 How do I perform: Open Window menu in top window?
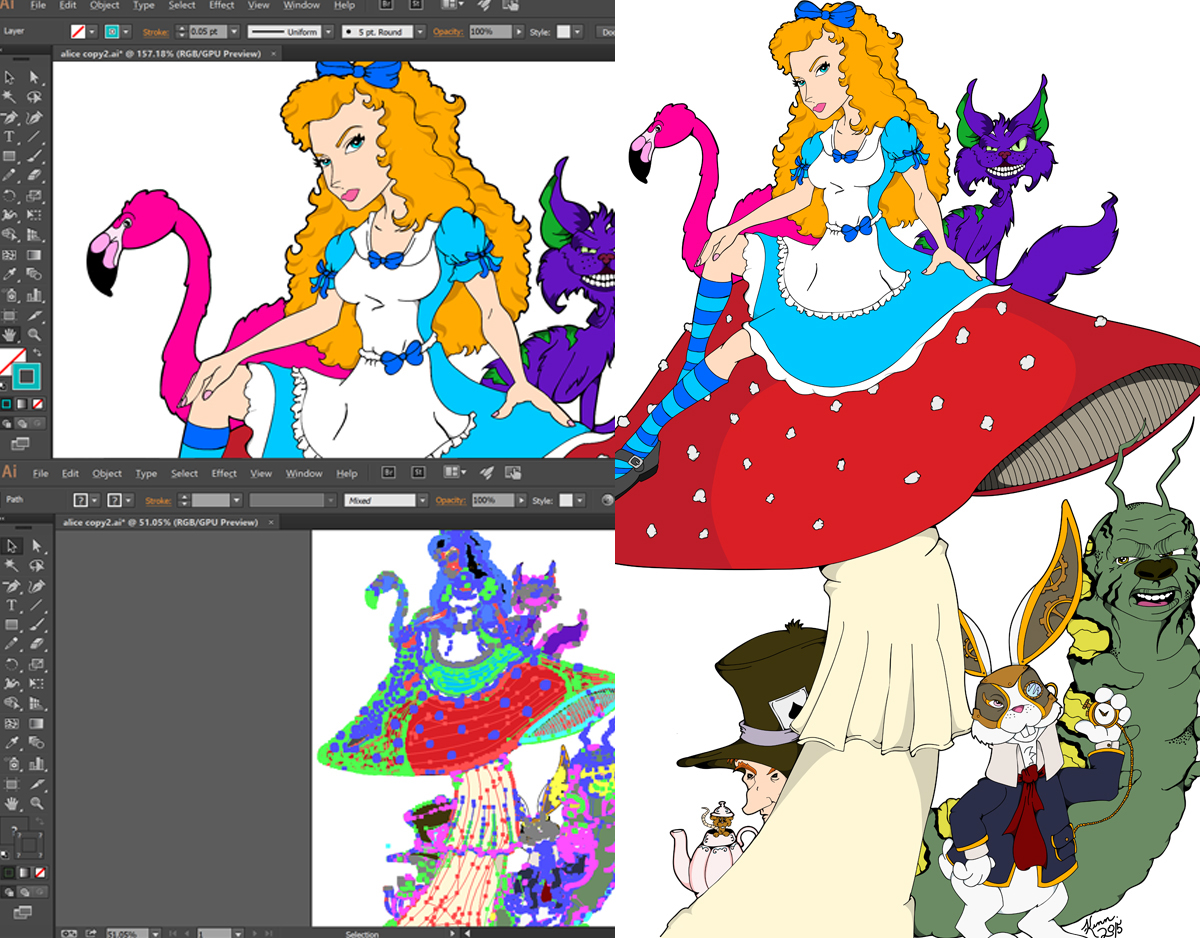coord(301,5)
